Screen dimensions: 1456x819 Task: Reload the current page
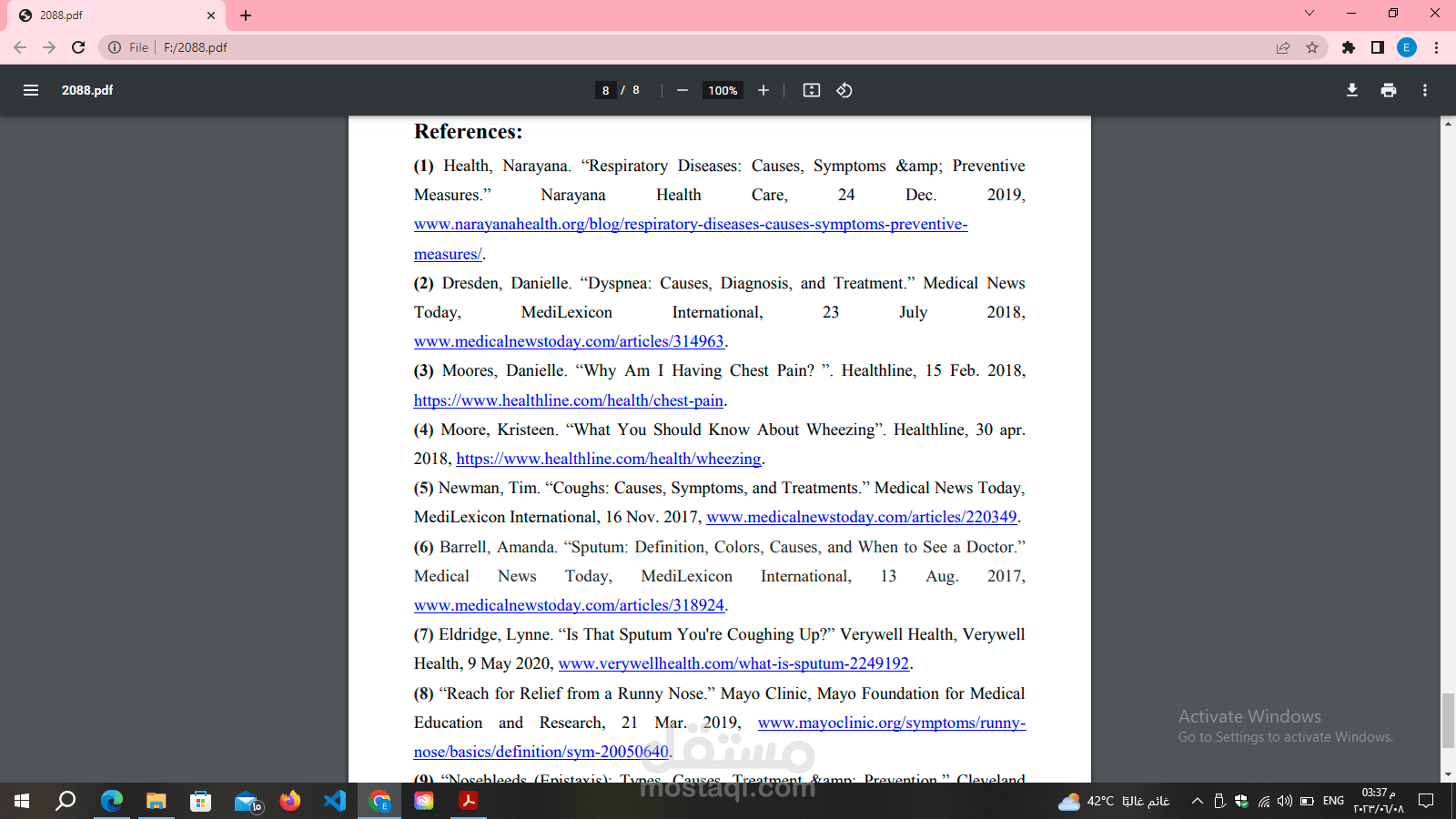[x=78, y=47]
